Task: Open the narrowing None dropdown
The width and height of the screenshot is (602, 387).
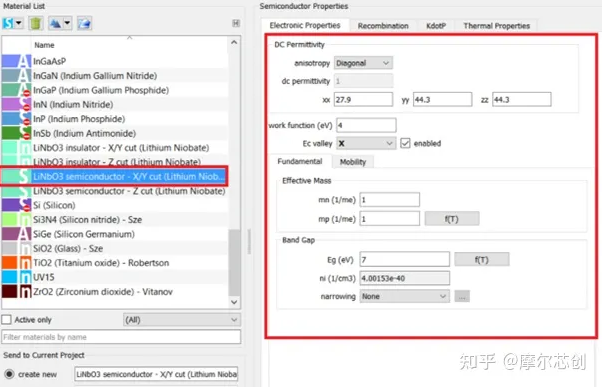Action: point(404,296)
